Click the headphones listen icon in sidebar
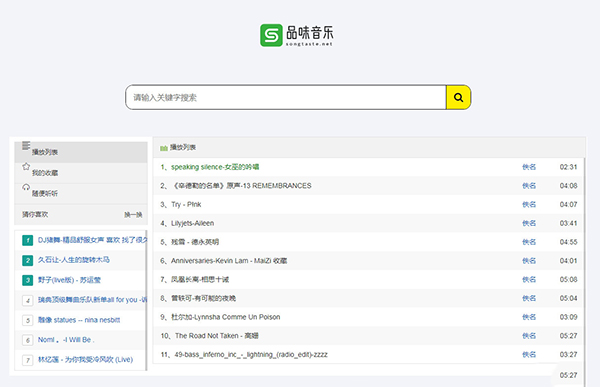Screen dimensions: 600x387 [26, 187]
